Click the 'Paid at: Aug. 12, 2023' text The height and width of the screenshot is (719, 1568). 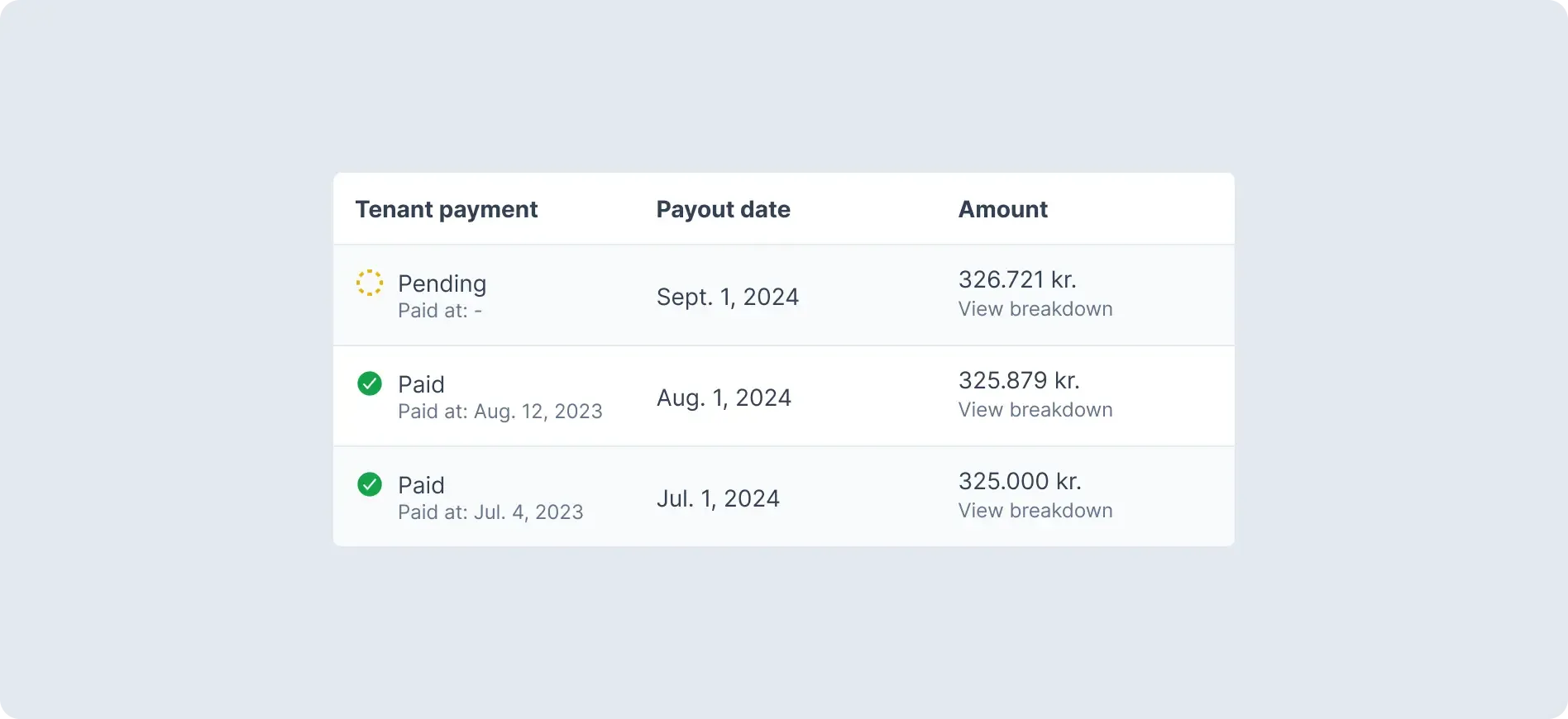[500, 412]
